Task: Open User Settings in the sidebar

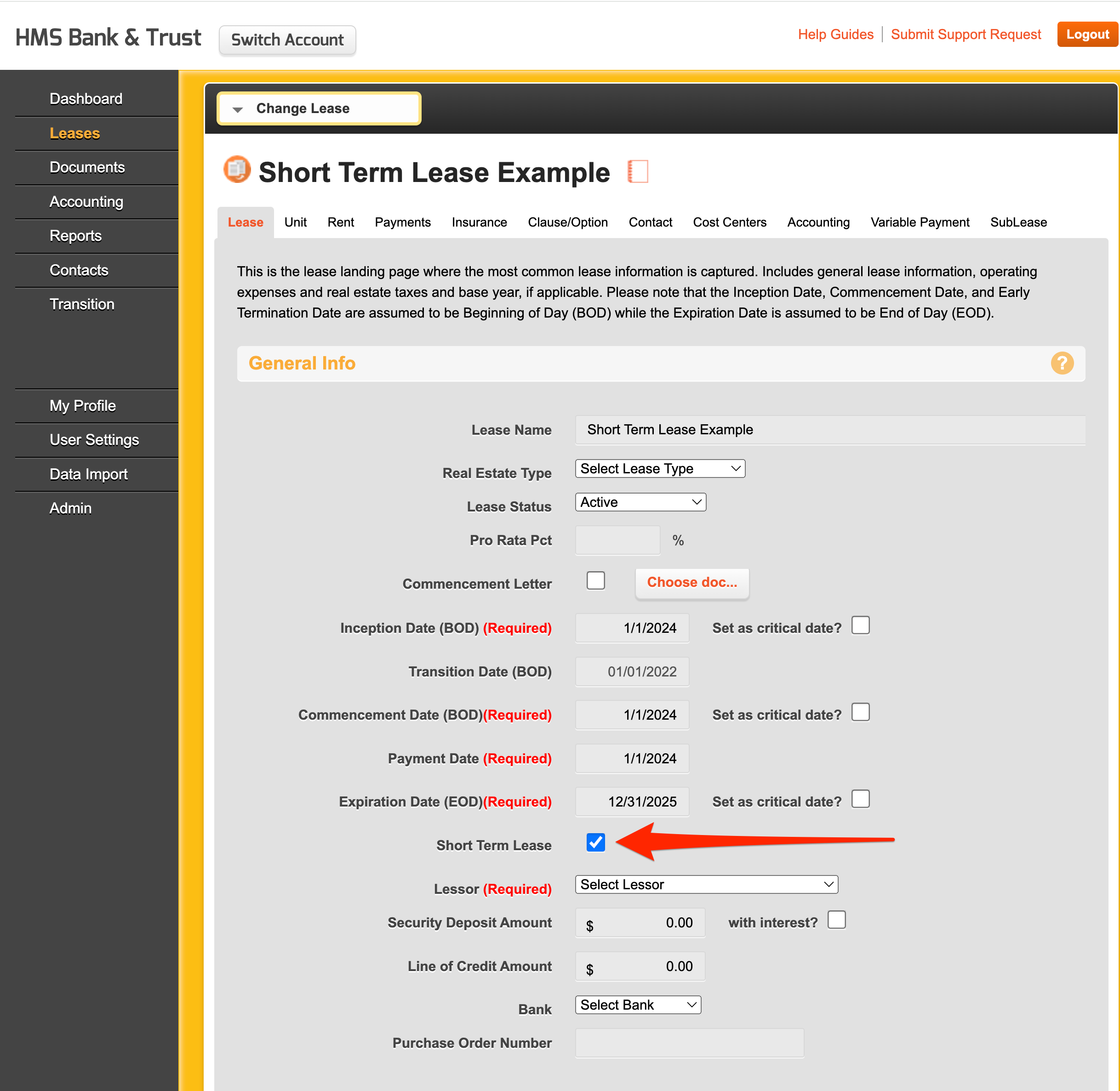Action: point(94,440)
